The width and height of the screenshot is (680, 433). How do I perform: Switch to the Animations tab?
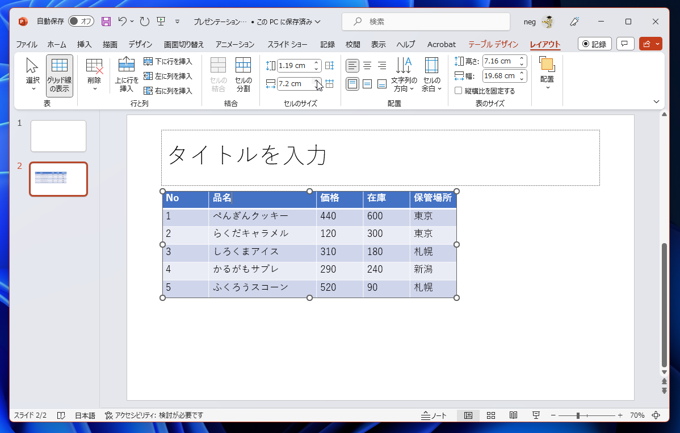pos(235,44)
